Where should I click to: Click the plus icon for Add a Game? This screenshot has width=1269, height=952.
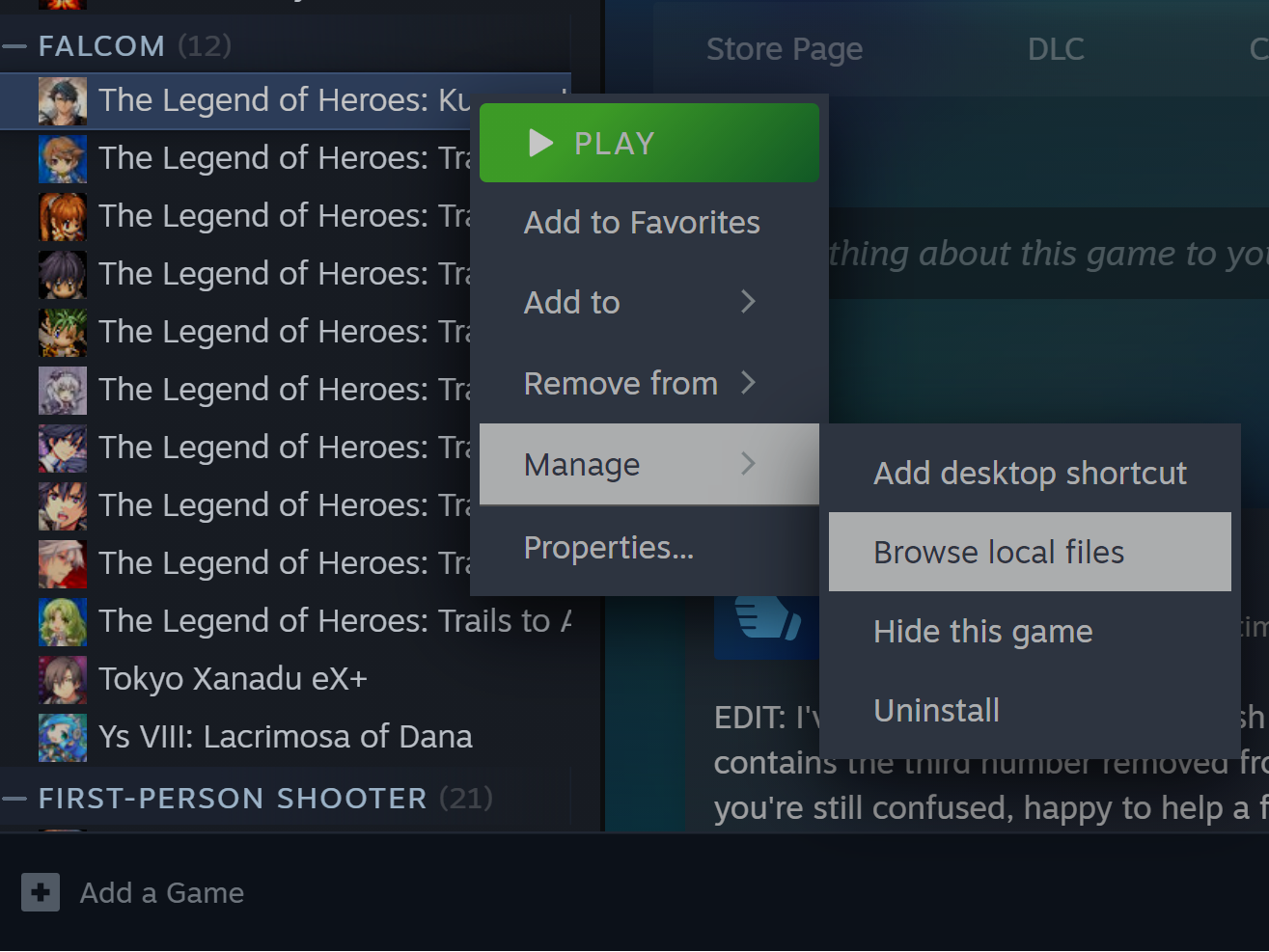click(x=41, y=893)
